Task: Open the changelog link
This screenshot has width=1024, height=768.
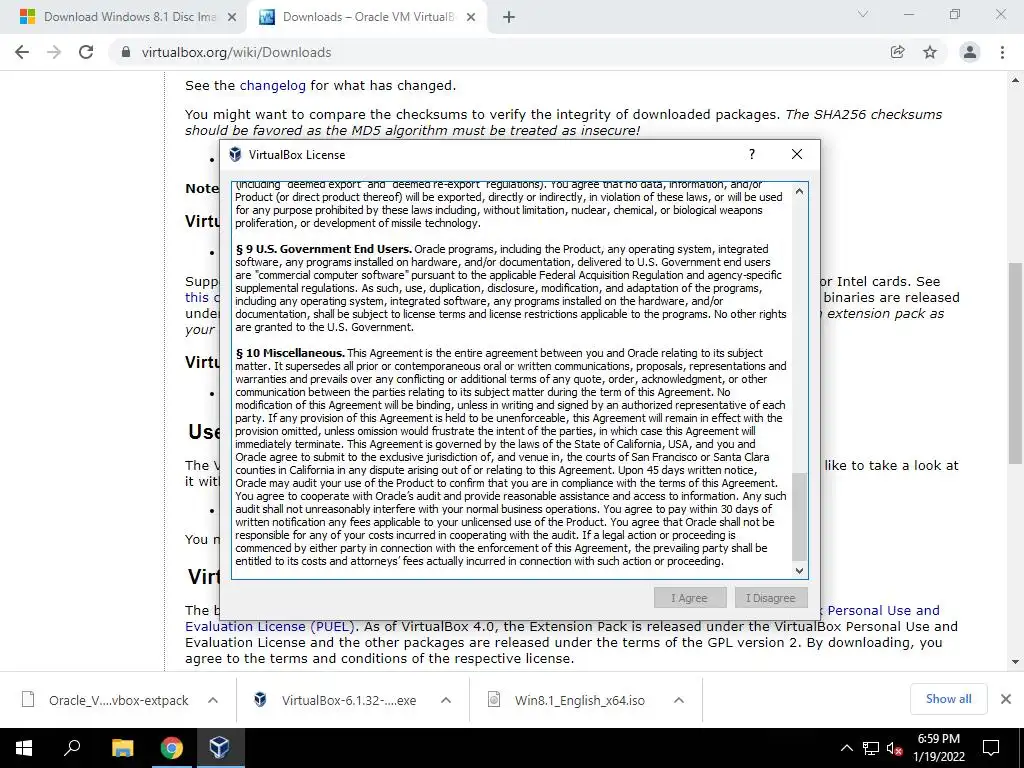Action: 272,86
